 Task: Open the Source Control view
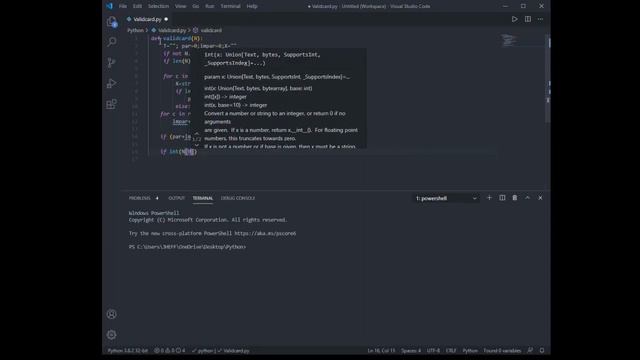click(x=111, y=62)
